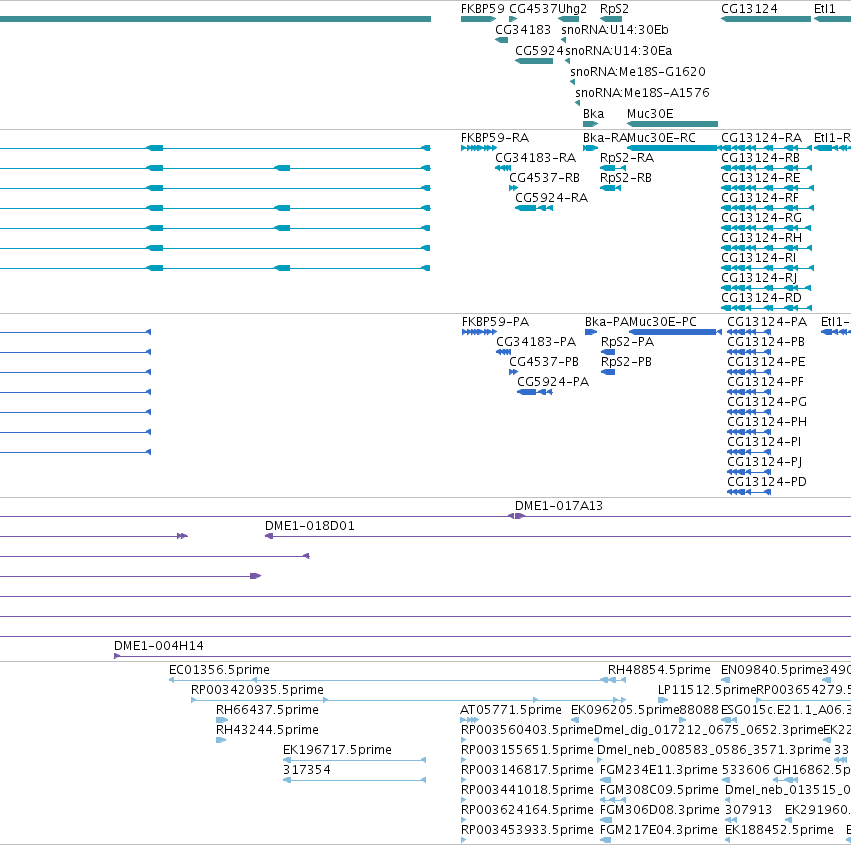The image size is (851, 845).
Task: Click the FGM217E04.3prime EST label
Action: pos(659,830)
